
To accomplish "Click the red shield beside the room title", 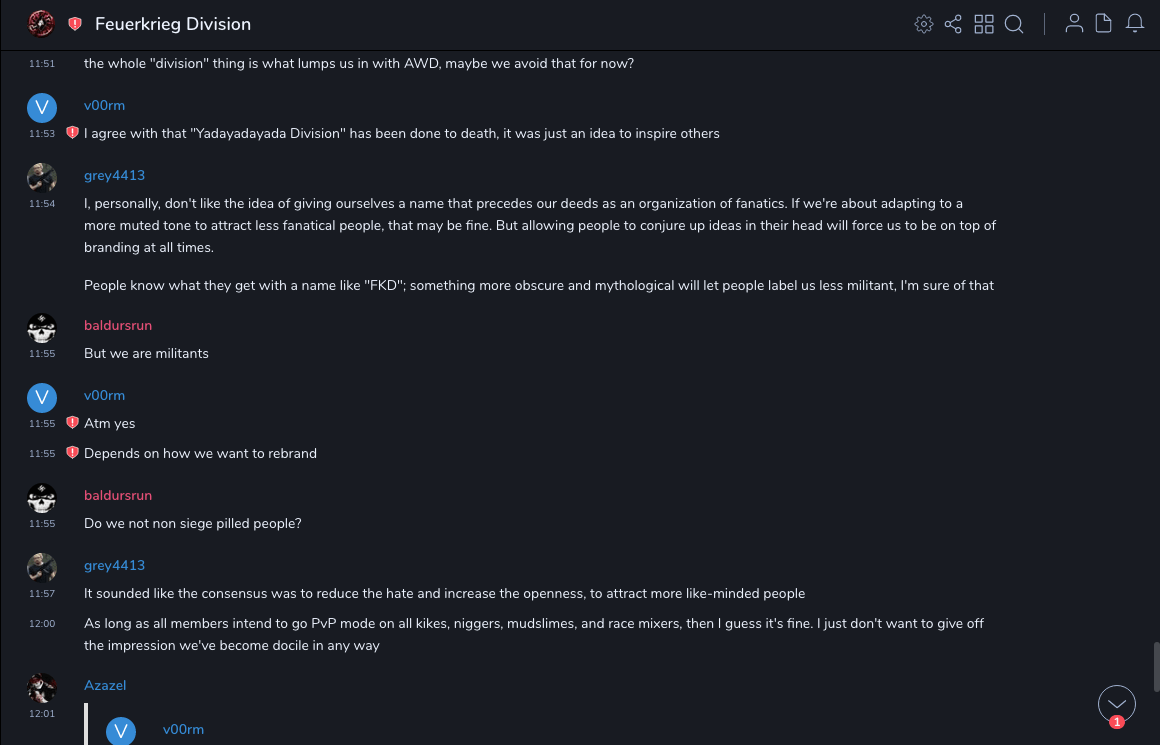I will (75, 24).
